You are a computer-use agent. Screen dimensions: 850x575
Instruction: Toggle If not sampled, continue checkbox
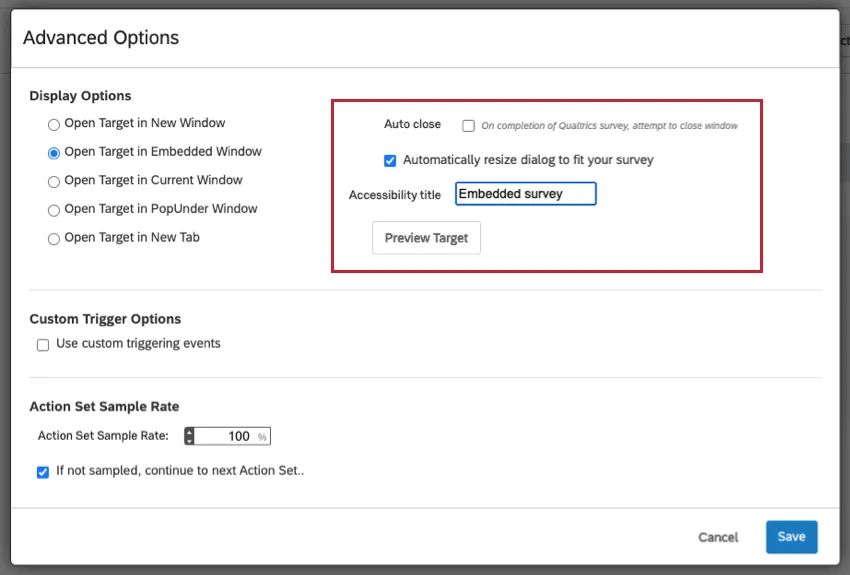[x=43, y=472]
